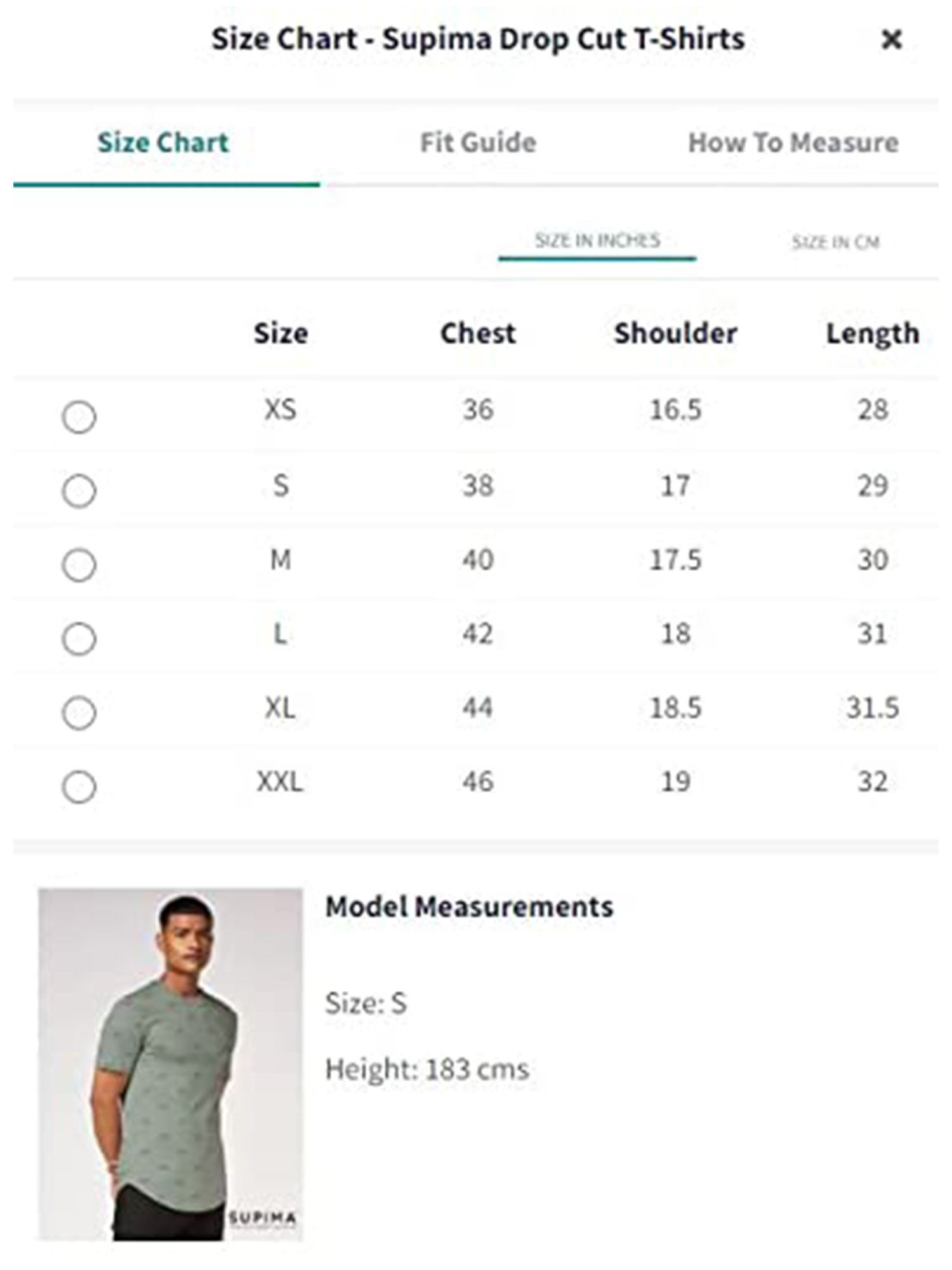Close the size chart dialog
Screen dimensions: 952x1270
pos(891,40)
